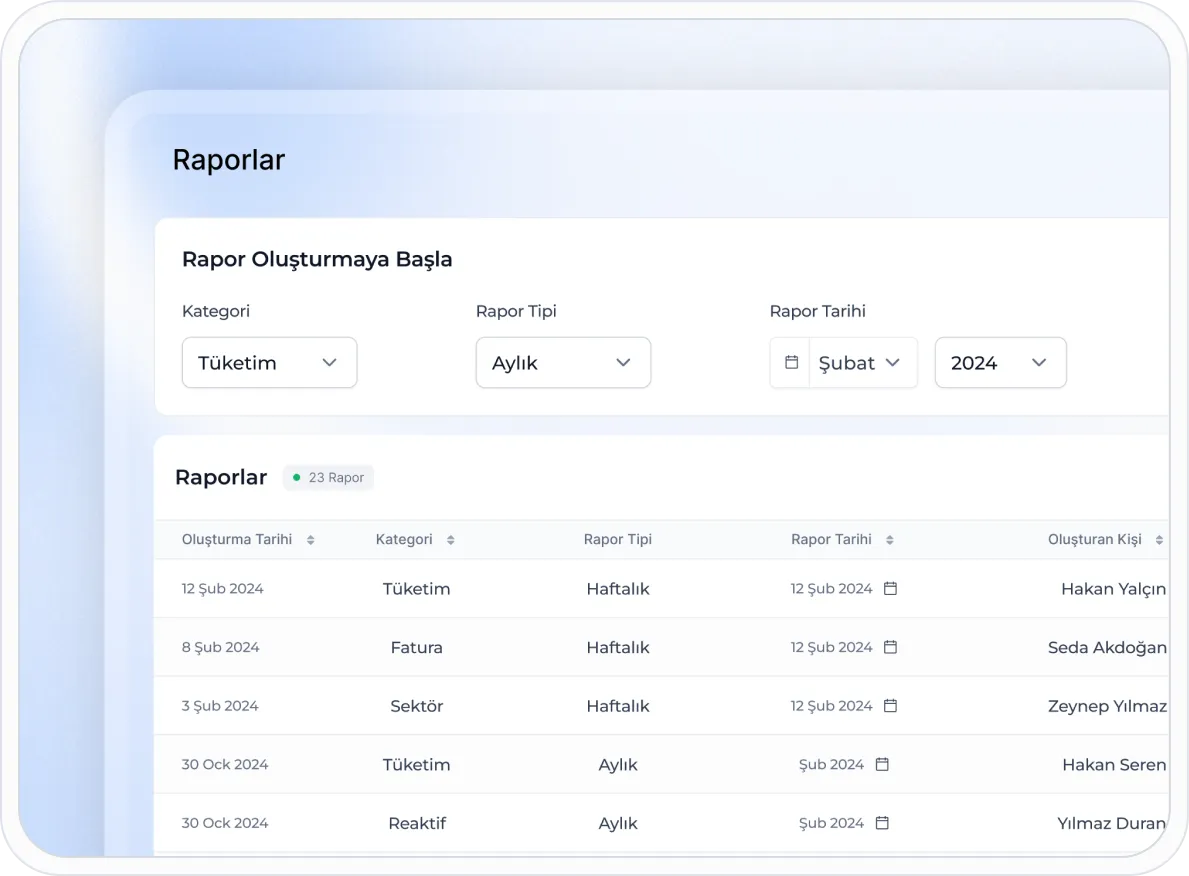Click the Raporlar page title

(228, 160)
